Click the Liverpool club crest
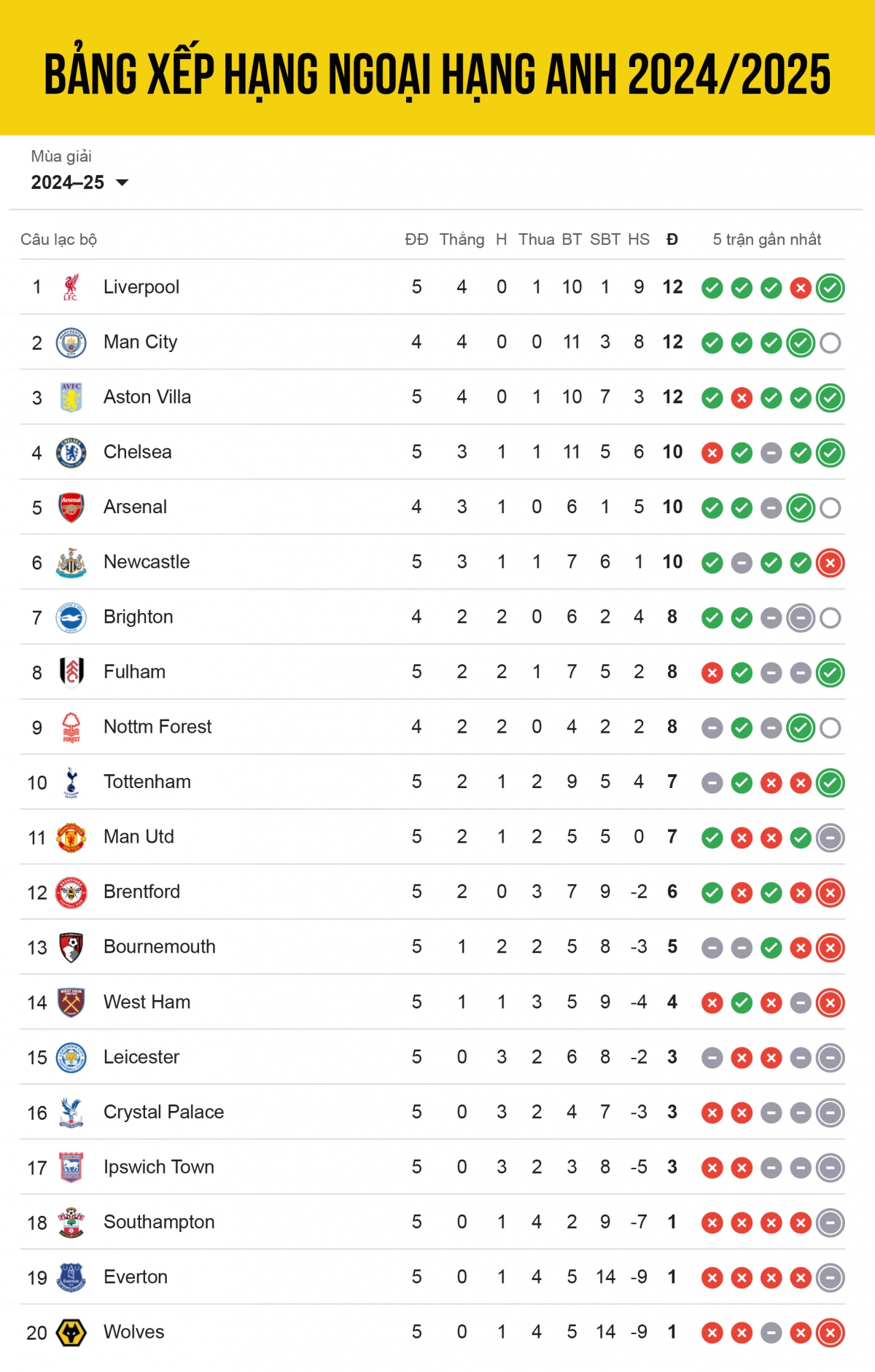This screenshot has height=1372, width=875. click(x=71, y=287)
